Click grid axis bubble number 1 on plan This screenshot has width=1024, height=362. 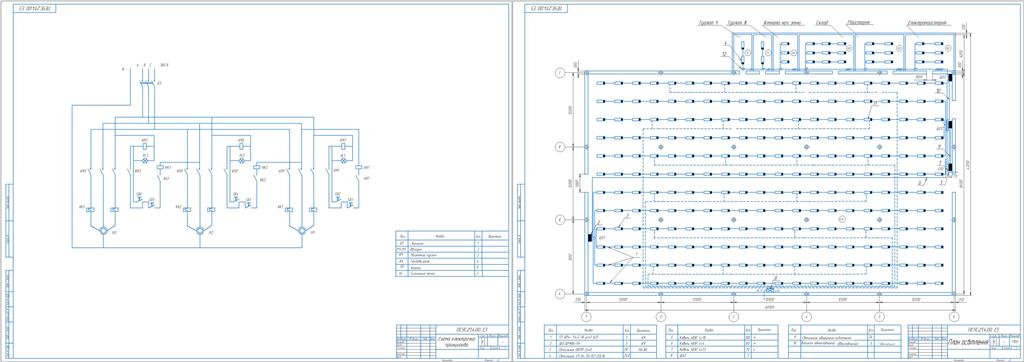pyautogui.click(x=586, y=316)
